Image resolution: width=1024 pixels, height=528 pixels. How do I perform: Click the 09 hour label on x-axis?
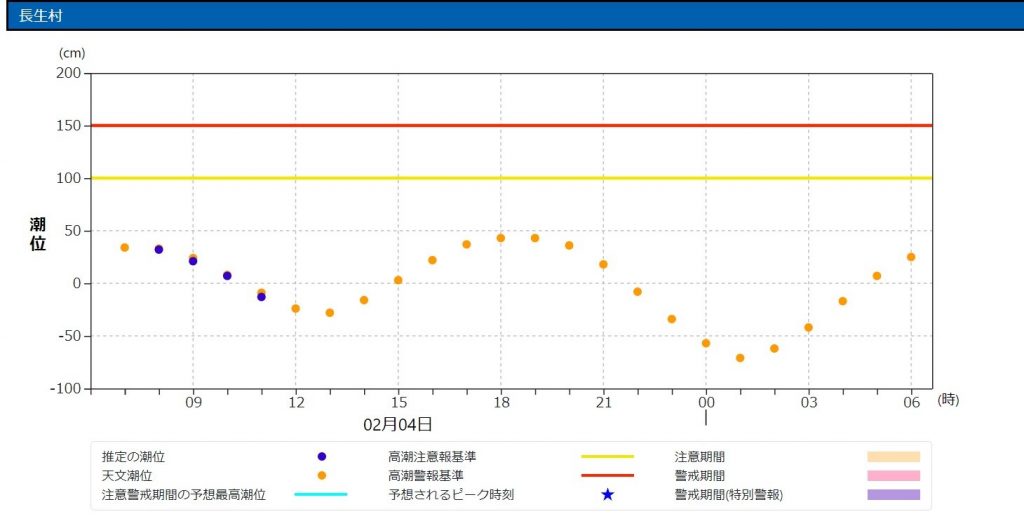(193, 403)
